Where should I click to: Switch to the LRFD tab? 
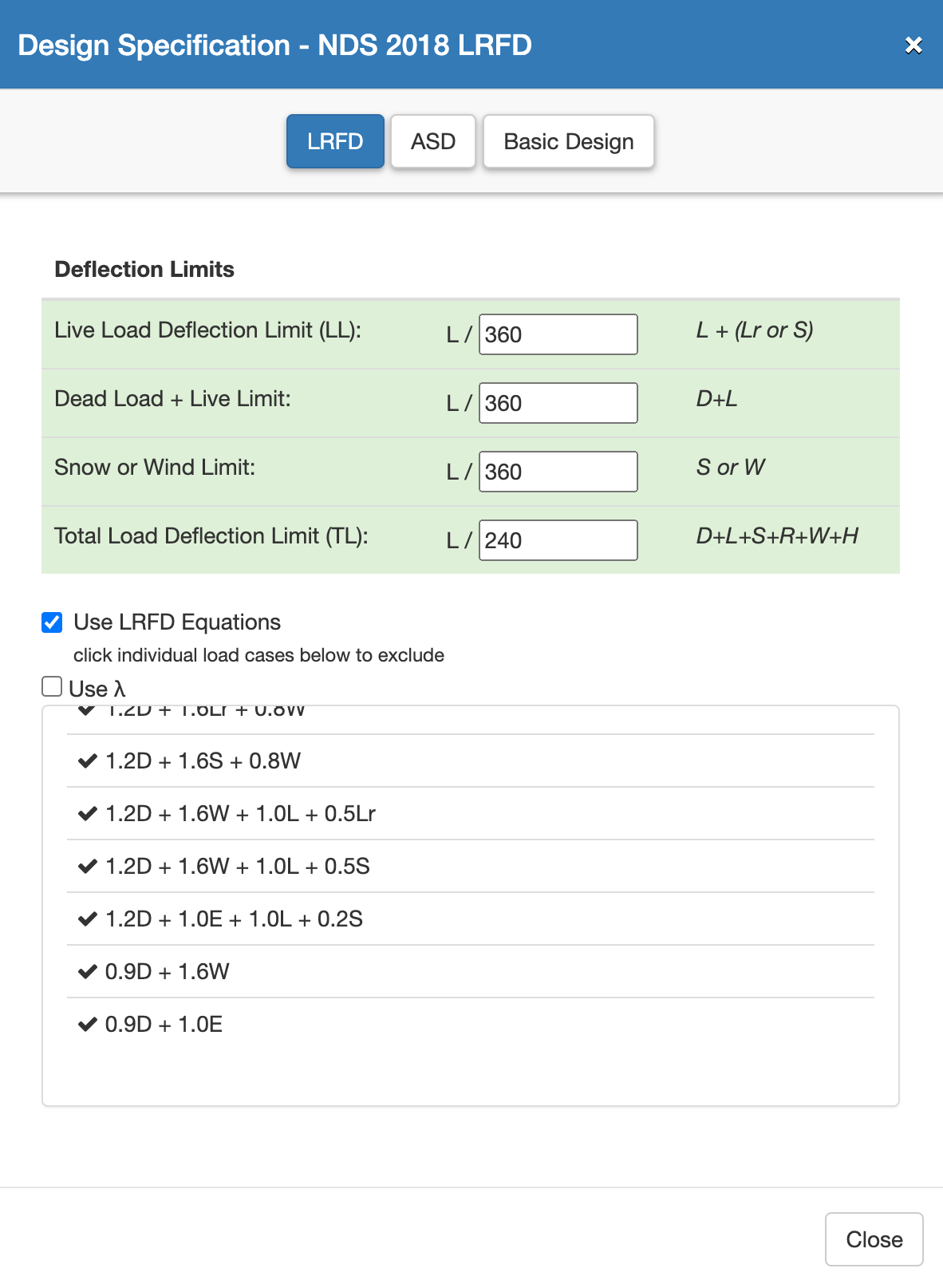(335, 141)
